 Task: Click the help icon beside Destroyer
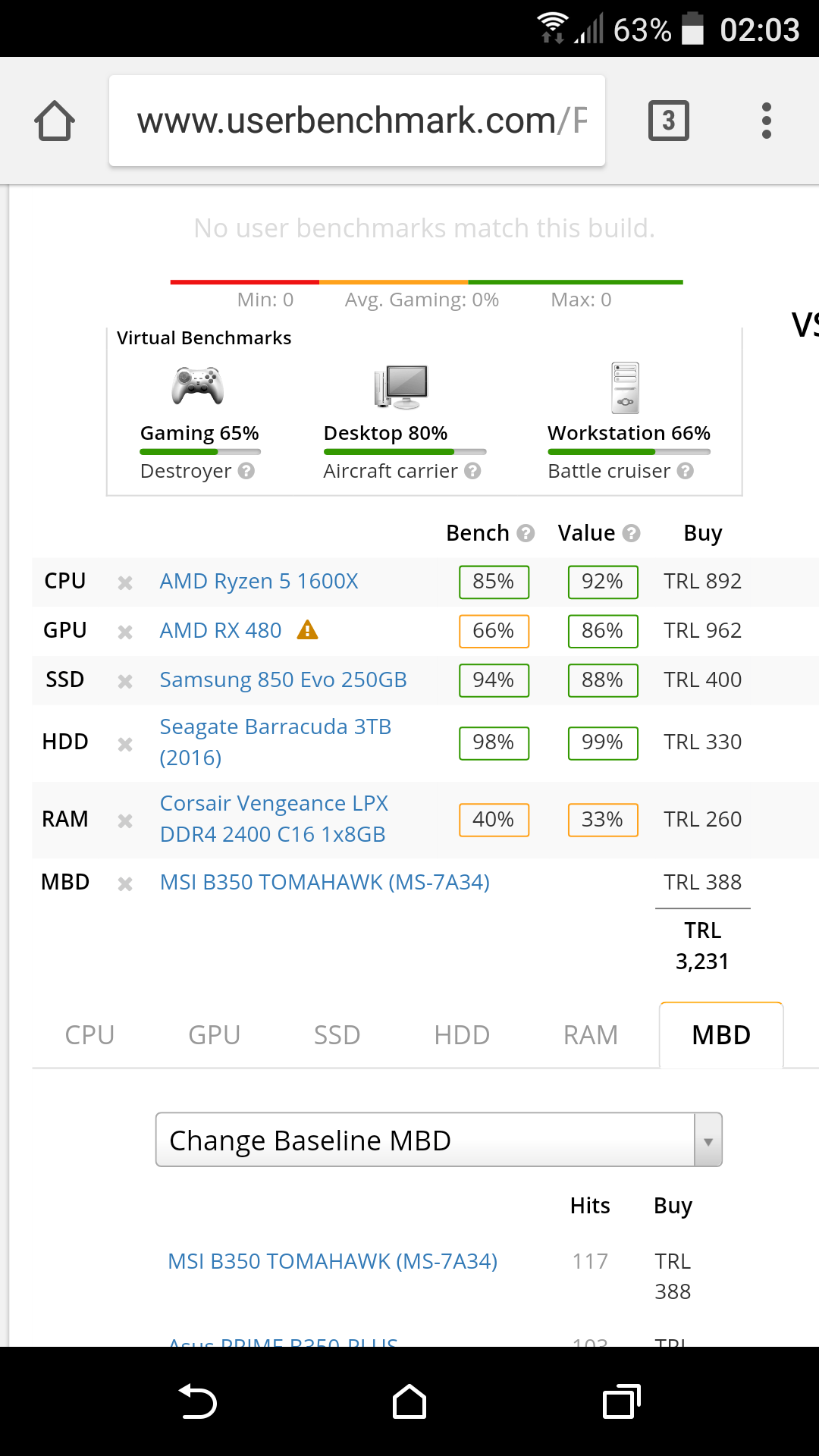tap(246, 471)
